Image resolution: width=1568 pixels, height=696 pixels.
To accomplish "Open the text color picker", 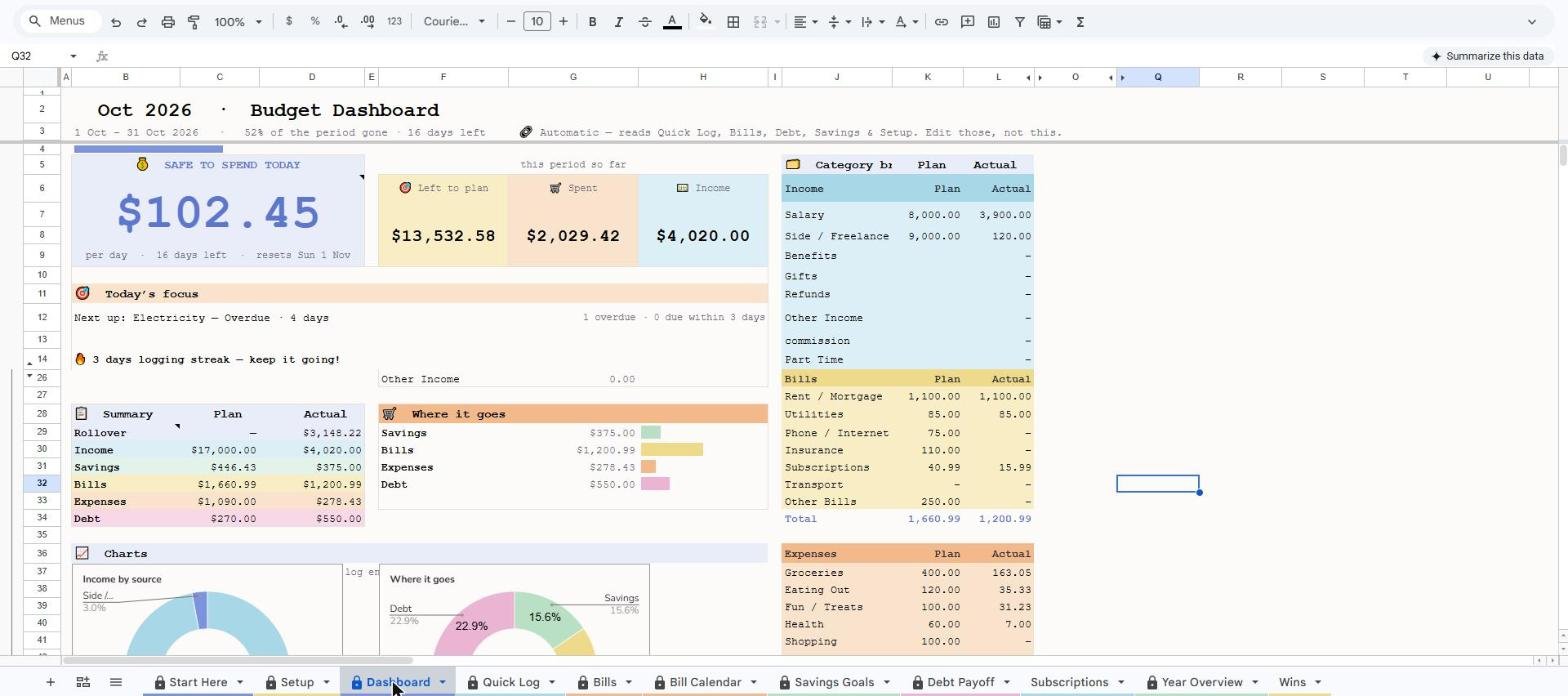I will click(x=672, y=22).
